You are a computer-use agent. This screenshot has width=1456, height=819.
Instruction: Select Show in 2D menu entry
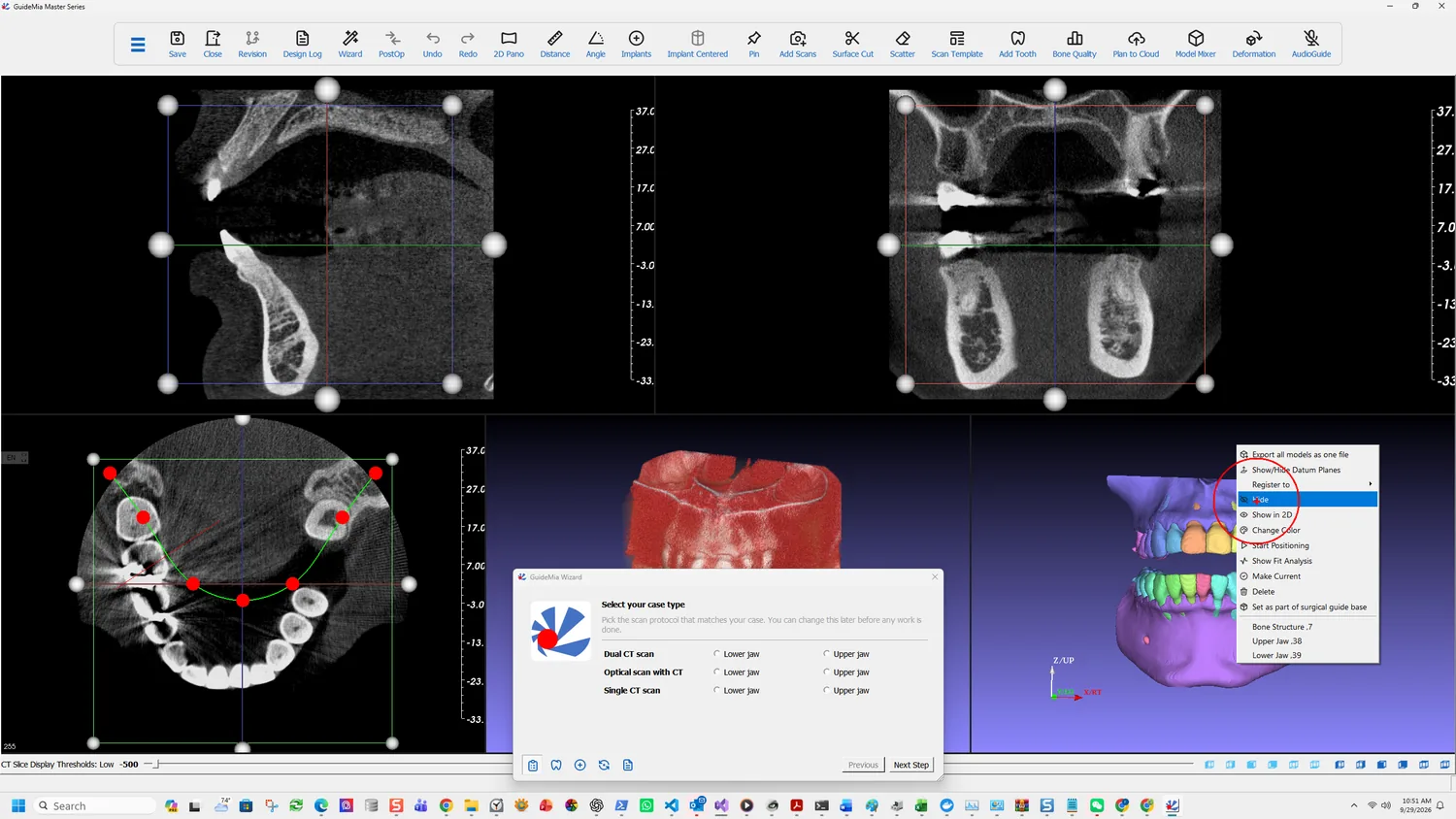[1307, 515]
